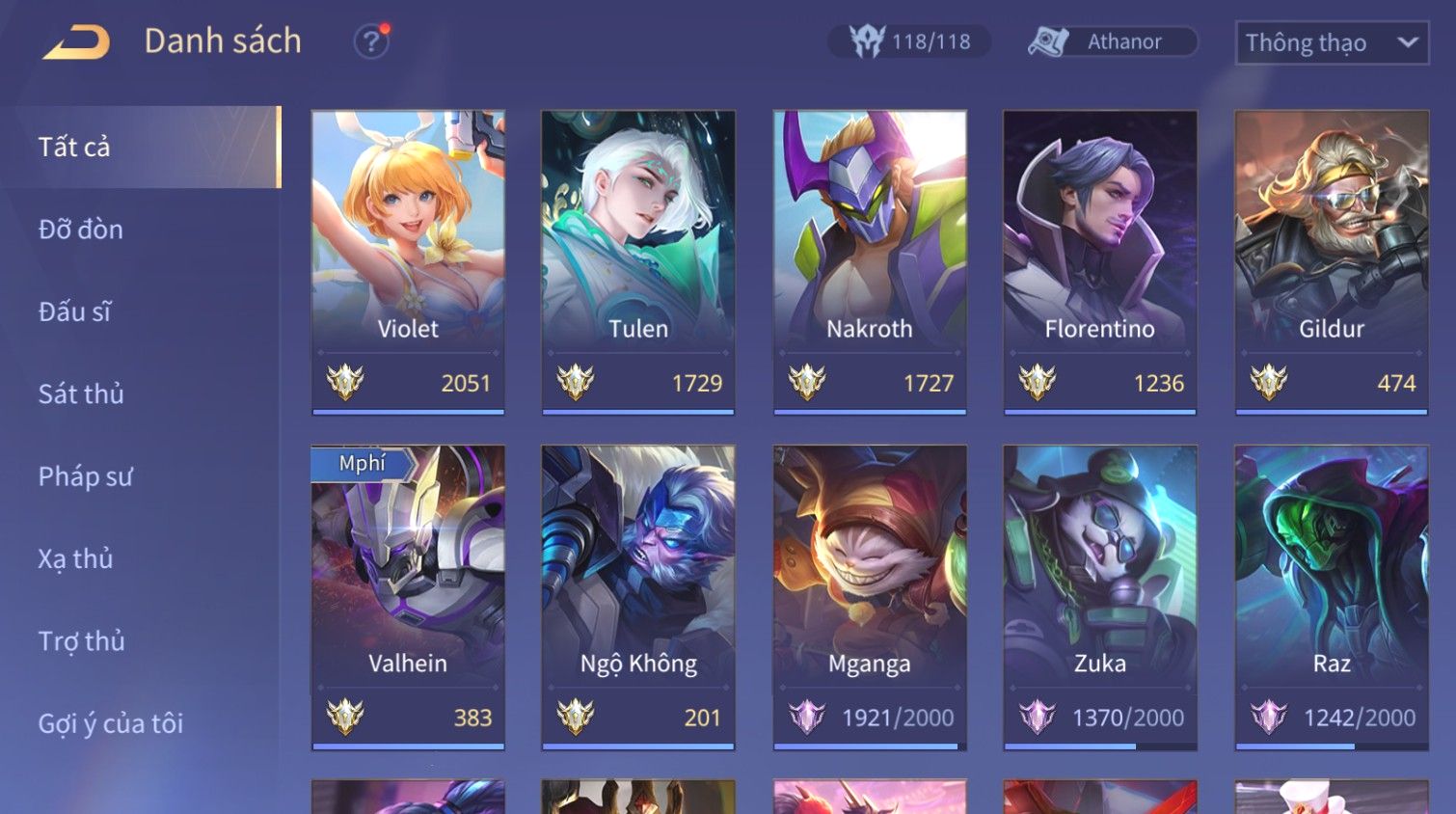Click the hero count helmet icon
1456x814 pixels.
point(867,41)
